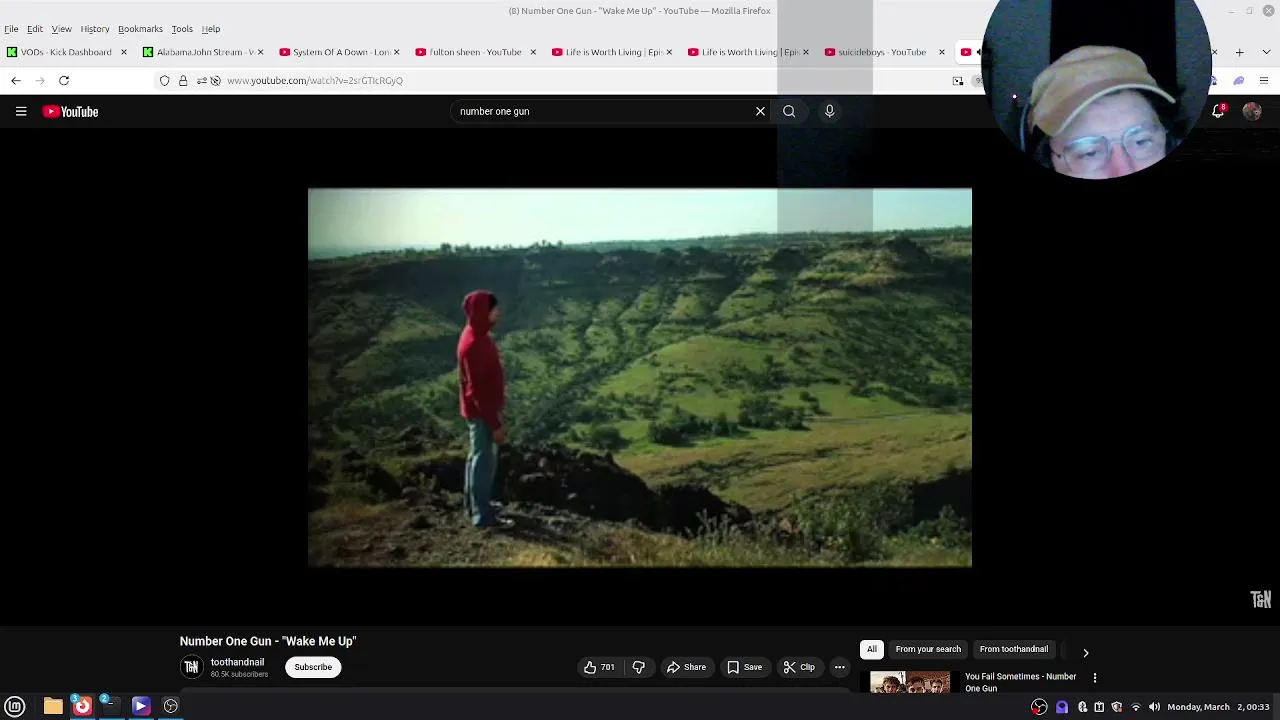
Task: Save the video to a playlist
Action: (x=744, y=667)
